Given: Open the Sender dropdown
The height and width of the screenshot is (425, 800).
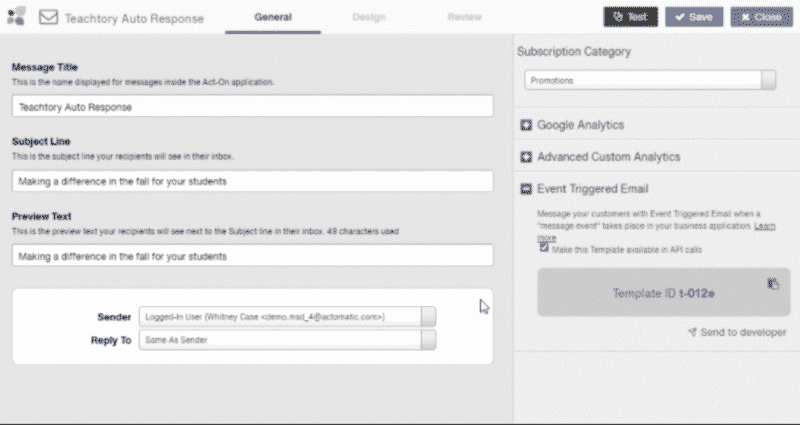Looking at the screenshot, I should [428, 317].
